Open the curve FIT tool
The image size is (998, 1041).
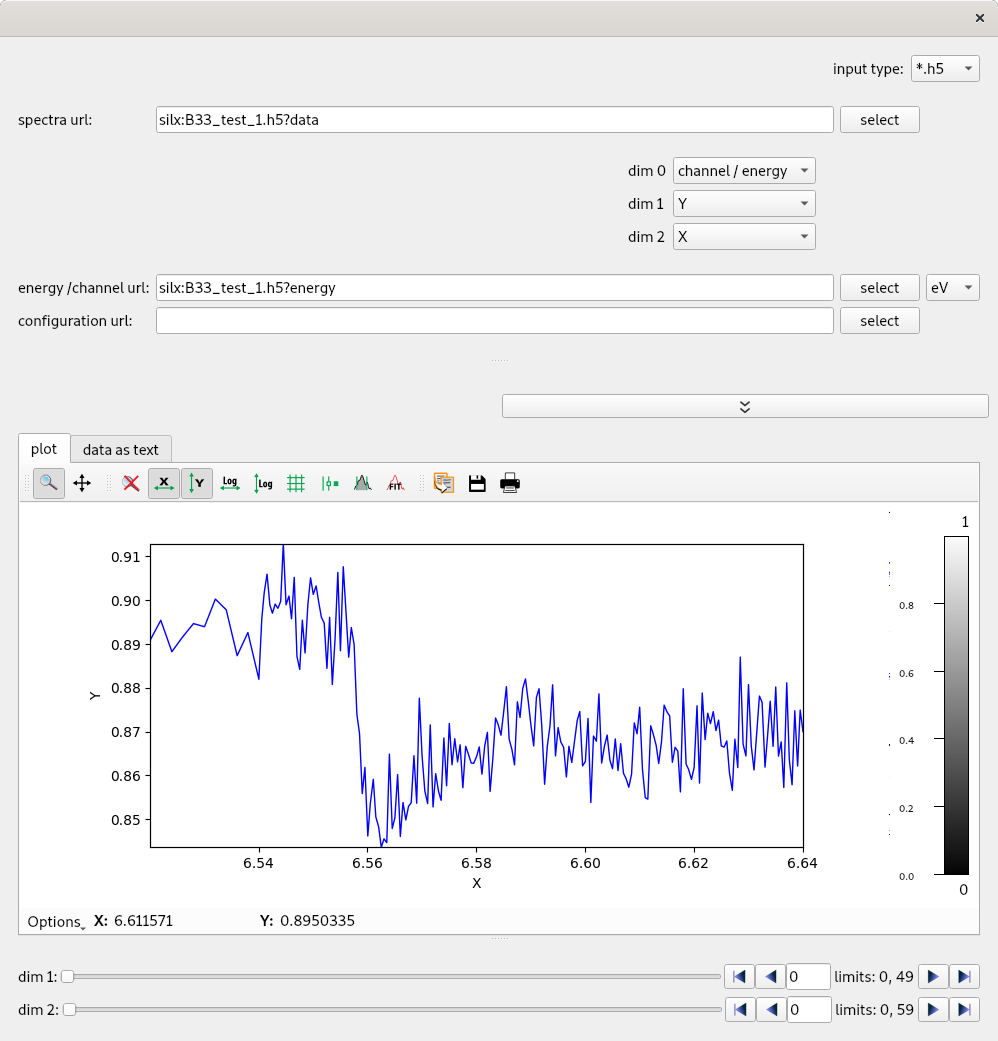395,483
